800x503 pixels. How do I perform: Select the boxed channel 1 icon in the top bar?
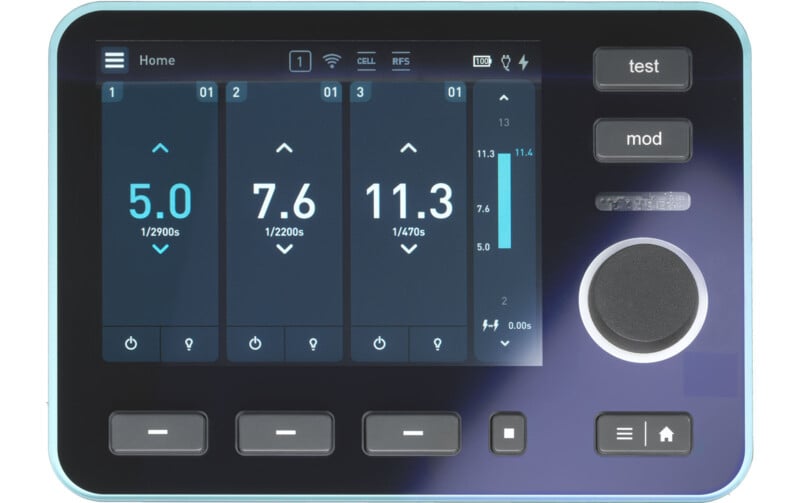point(300,62)
